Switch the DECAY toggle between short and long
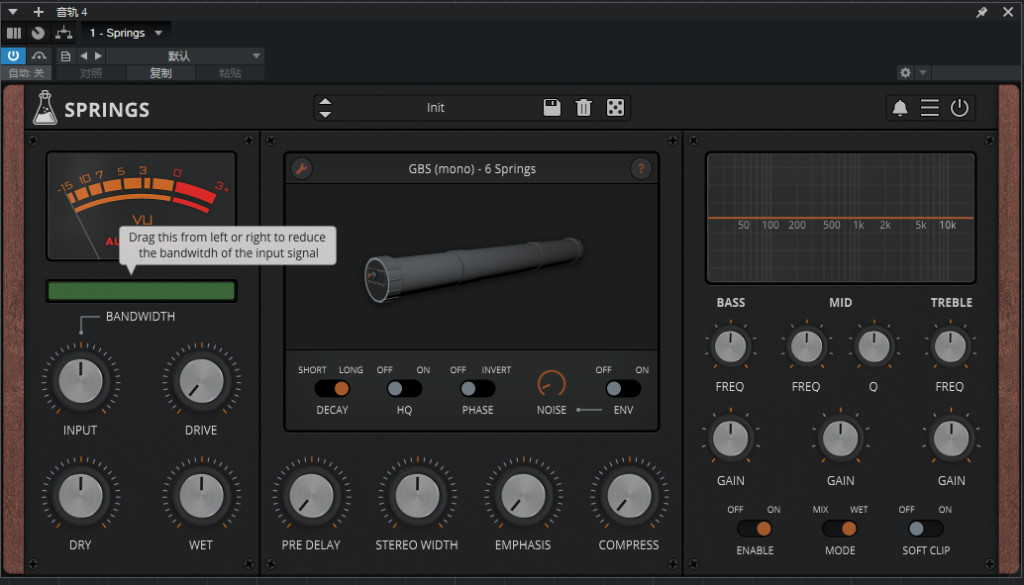Viewport: 1024px width, 585px height. (x=332, y=388)
